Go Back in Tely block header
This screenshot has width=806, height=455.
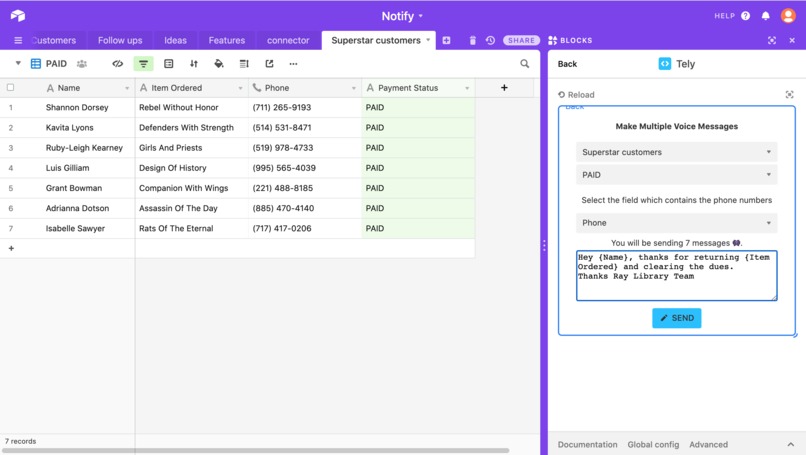pyautogui.click(x=567, y=64)
